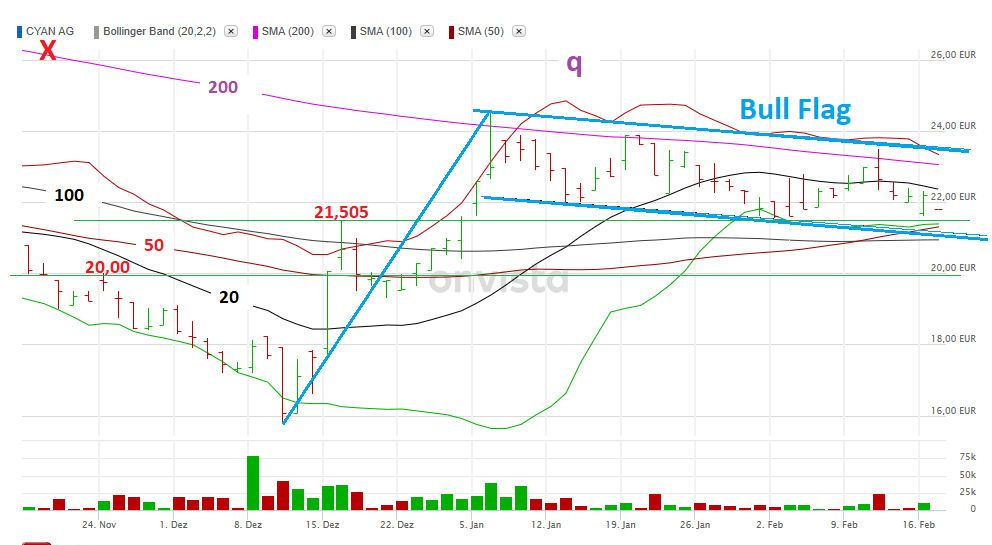Select the SMA (100) legend label
Screen dimensions: 992x545
coord(386,31)
